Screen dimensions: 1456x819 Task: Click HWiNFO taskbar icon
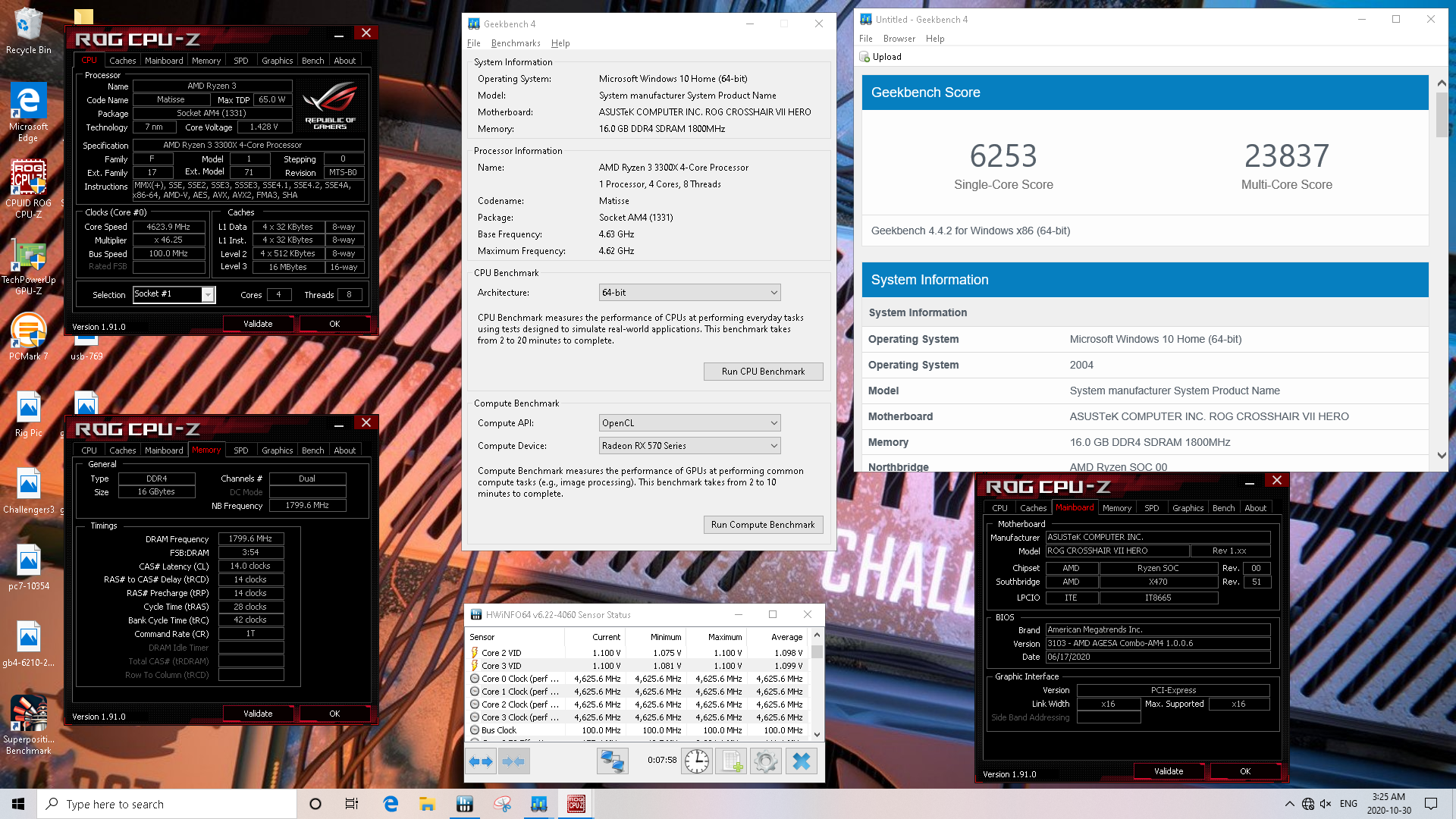coord(465,804)
